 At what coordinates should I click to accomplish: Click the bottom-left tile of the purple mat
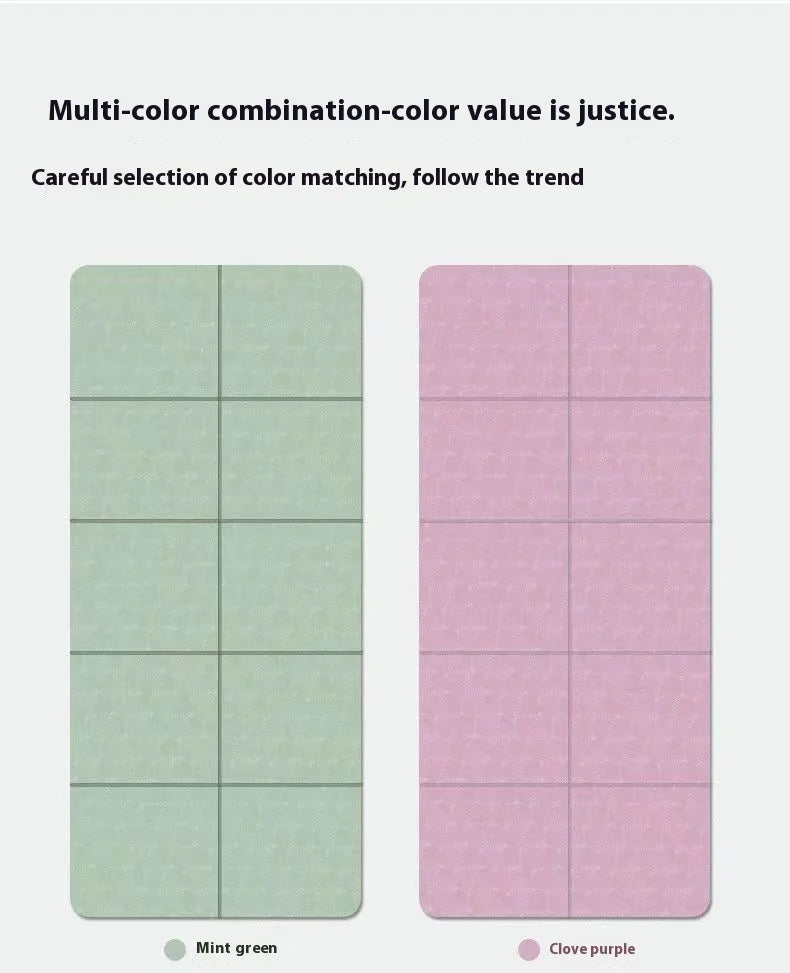click(494, 850)
